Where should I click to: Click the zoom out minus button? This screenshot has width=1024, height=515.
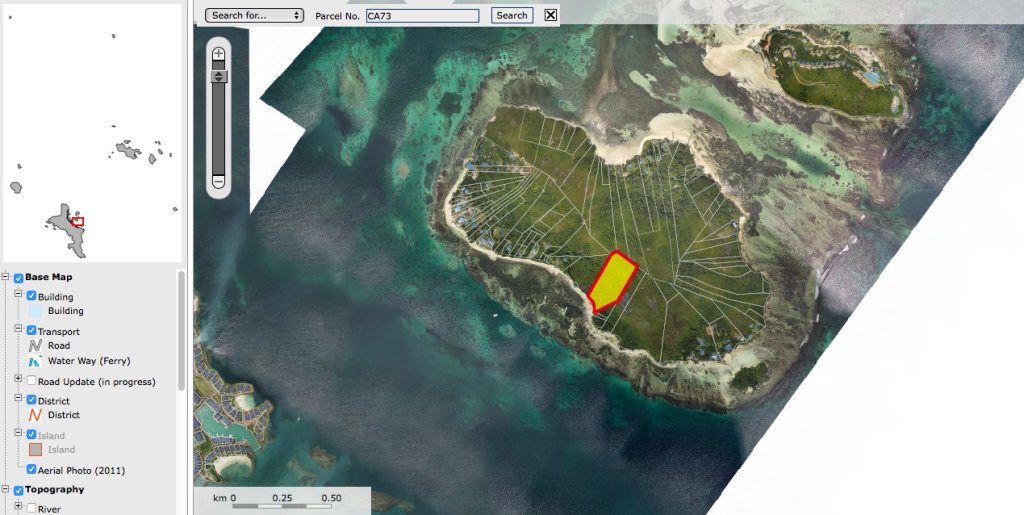(x=218, y=181)
